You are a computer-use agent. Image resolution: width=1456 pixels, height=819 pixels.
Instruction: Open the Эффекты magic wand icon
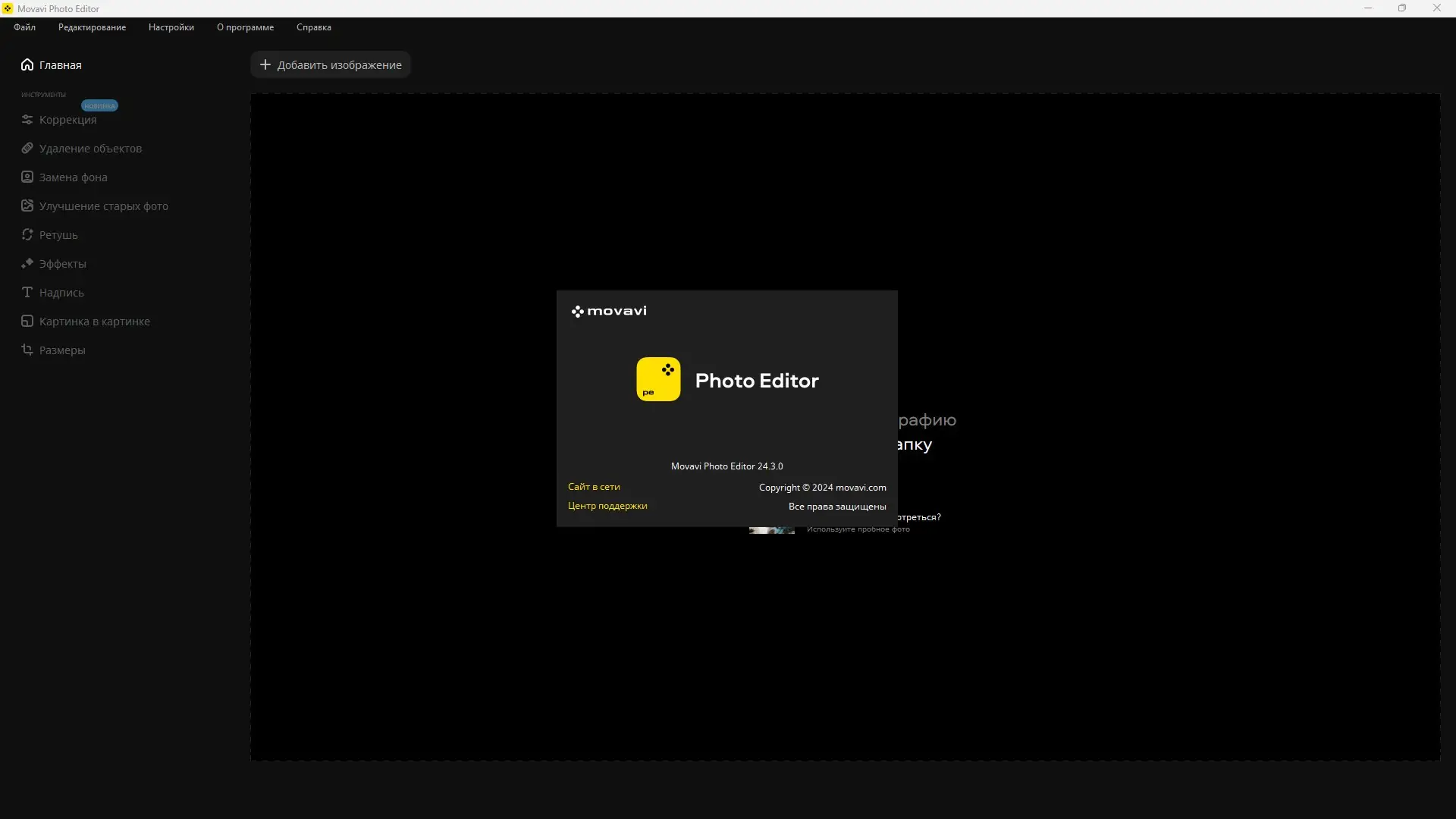coord(27,263)
